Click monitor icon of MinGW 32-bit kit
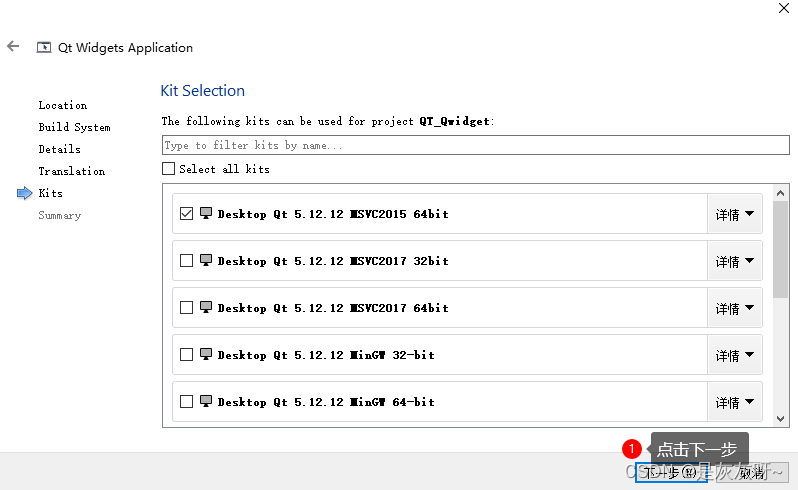This screenshot has height=490, width=798. [x=206, y=354]
